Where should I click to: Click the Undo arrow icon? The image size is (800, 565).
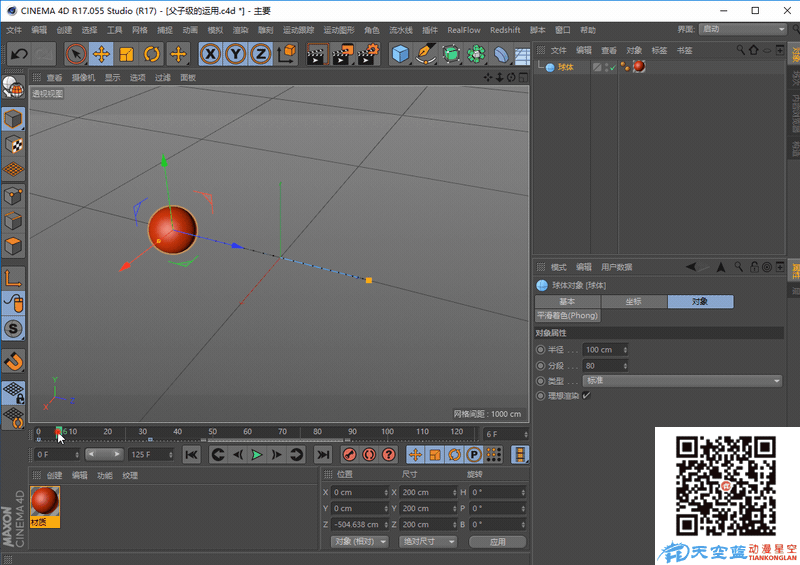pos(19,54)
